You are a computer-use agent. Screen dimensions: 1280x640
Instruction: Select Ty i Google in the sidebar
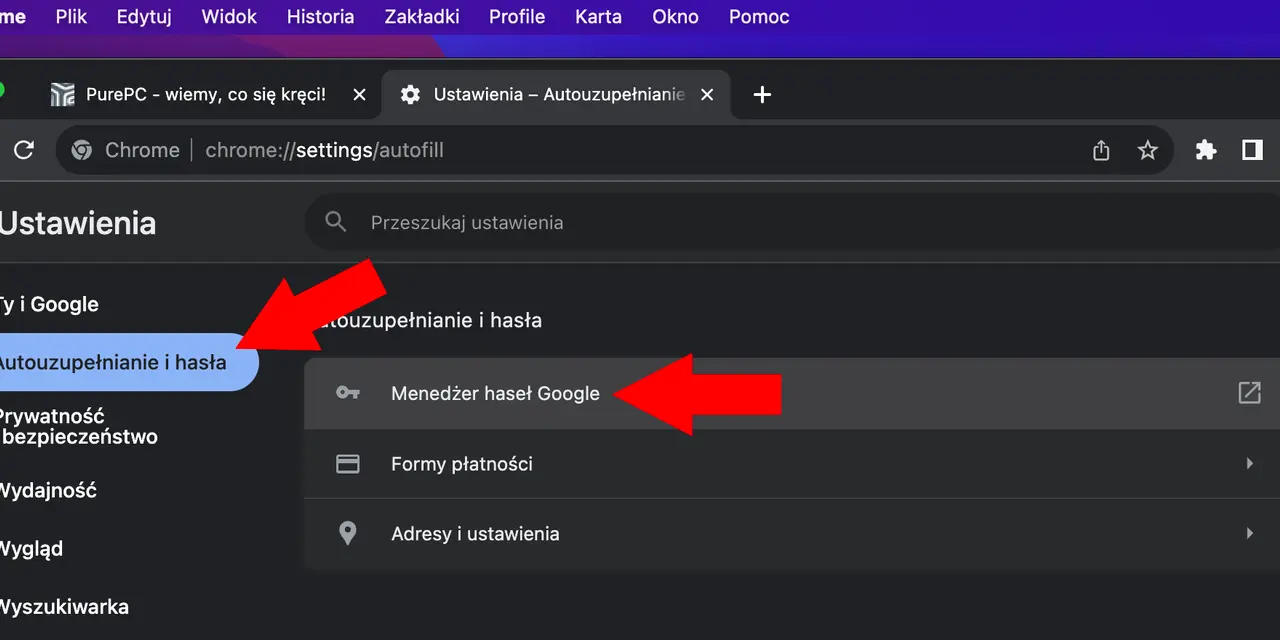pyautogui.click(x=48, y=304)
